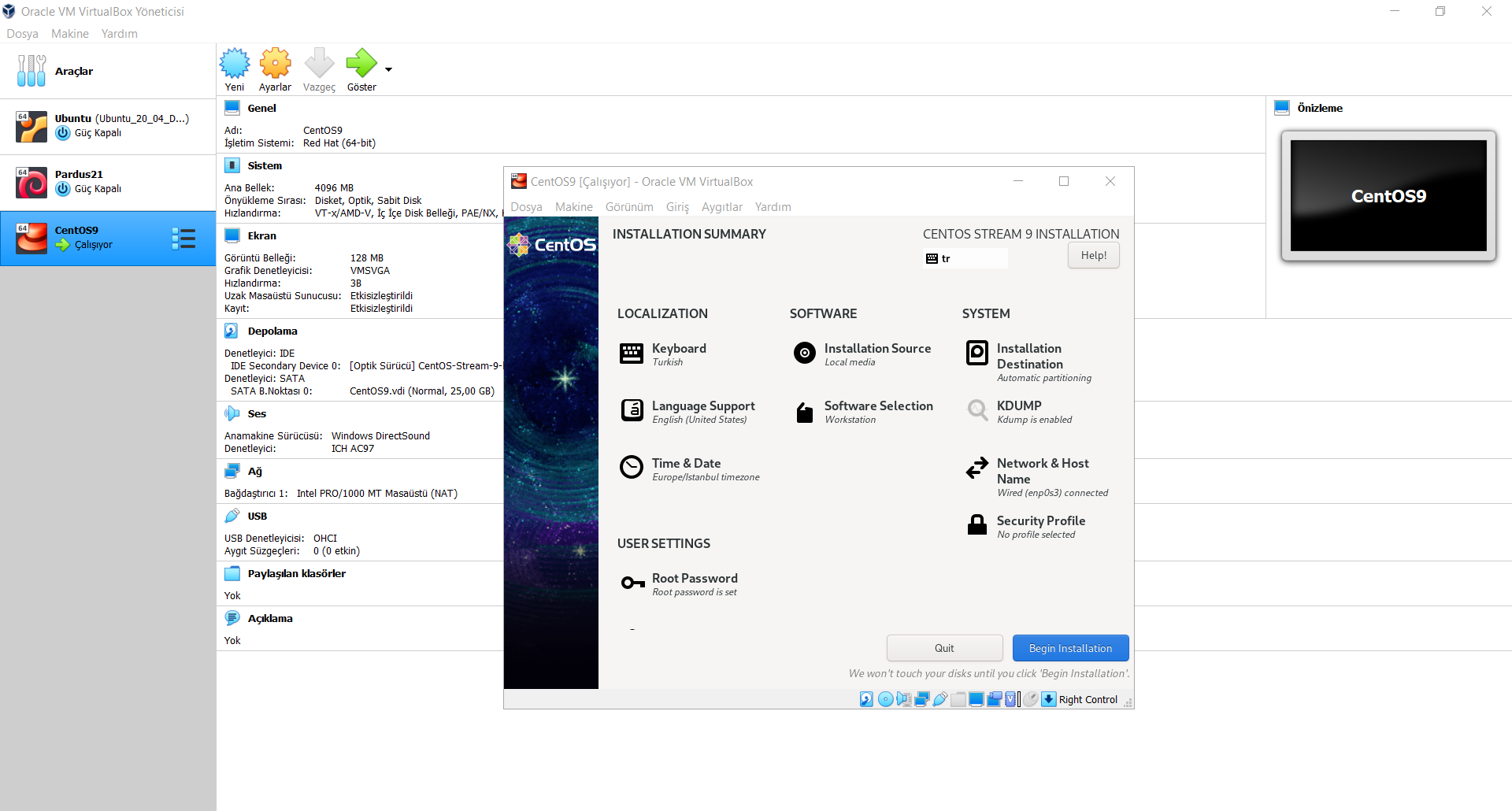Open Giriş menu in CentOS9 window

(677, 207)
